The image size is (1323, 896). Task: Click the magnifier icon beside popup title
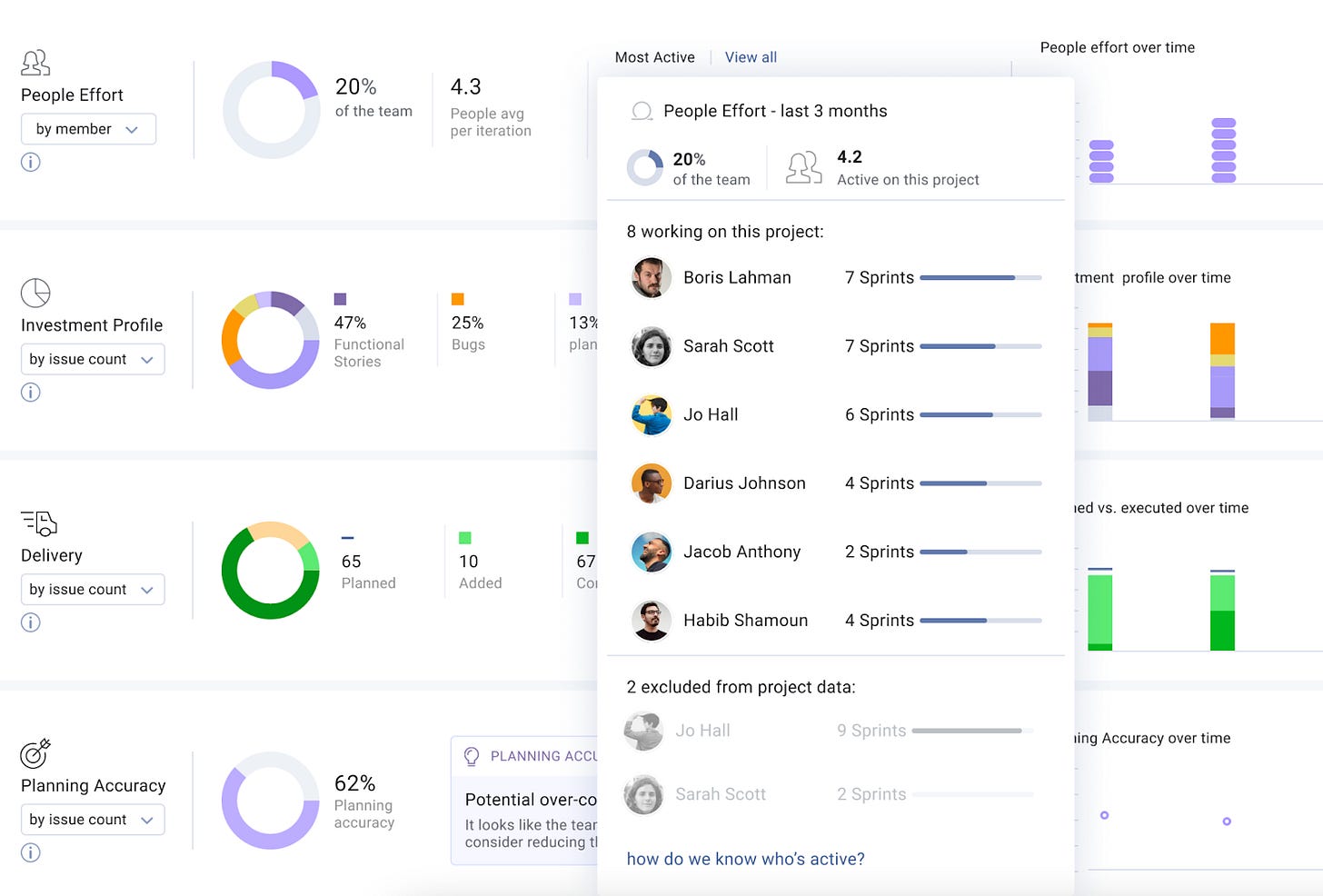642,111
